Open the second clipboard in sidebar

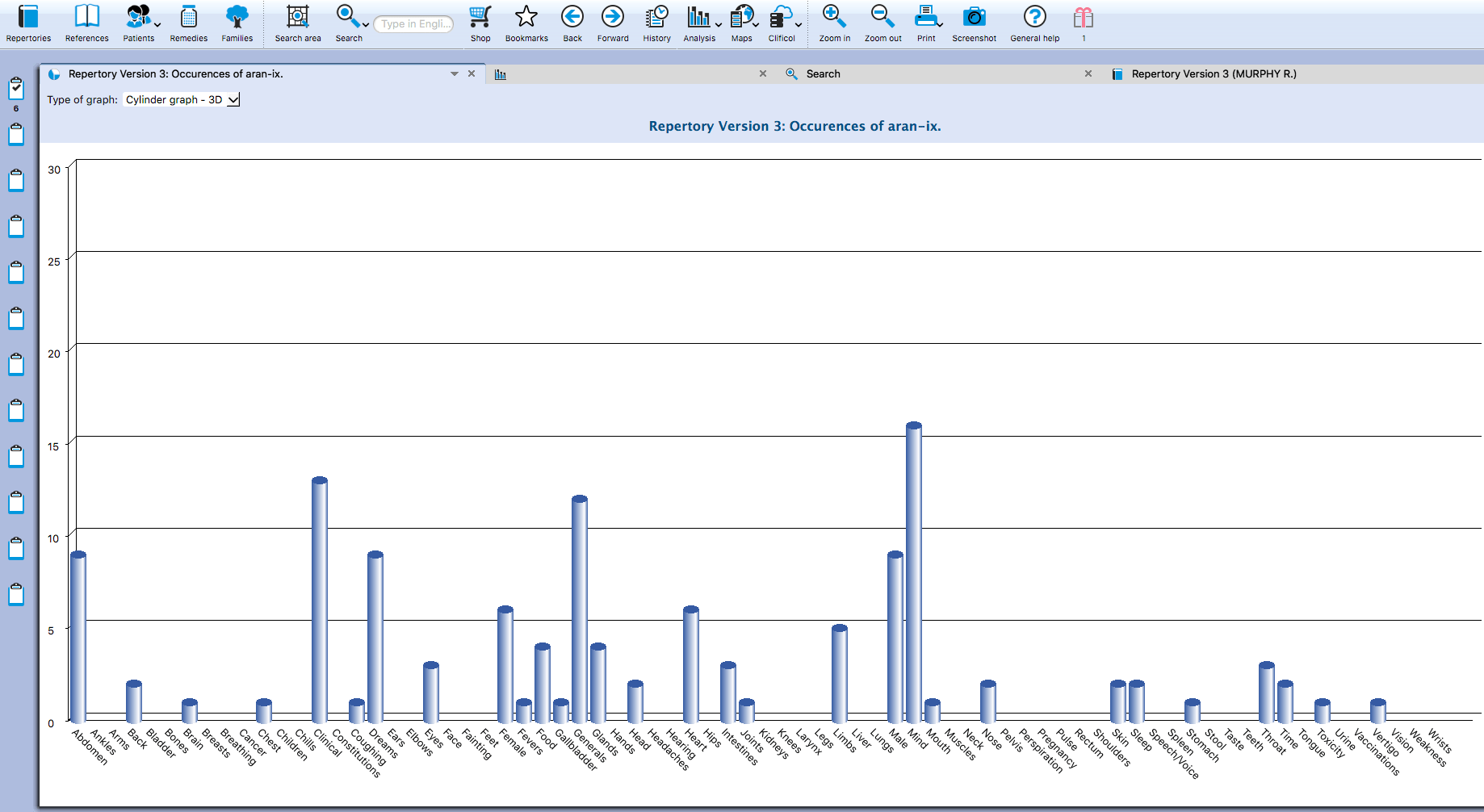[16, 134]
